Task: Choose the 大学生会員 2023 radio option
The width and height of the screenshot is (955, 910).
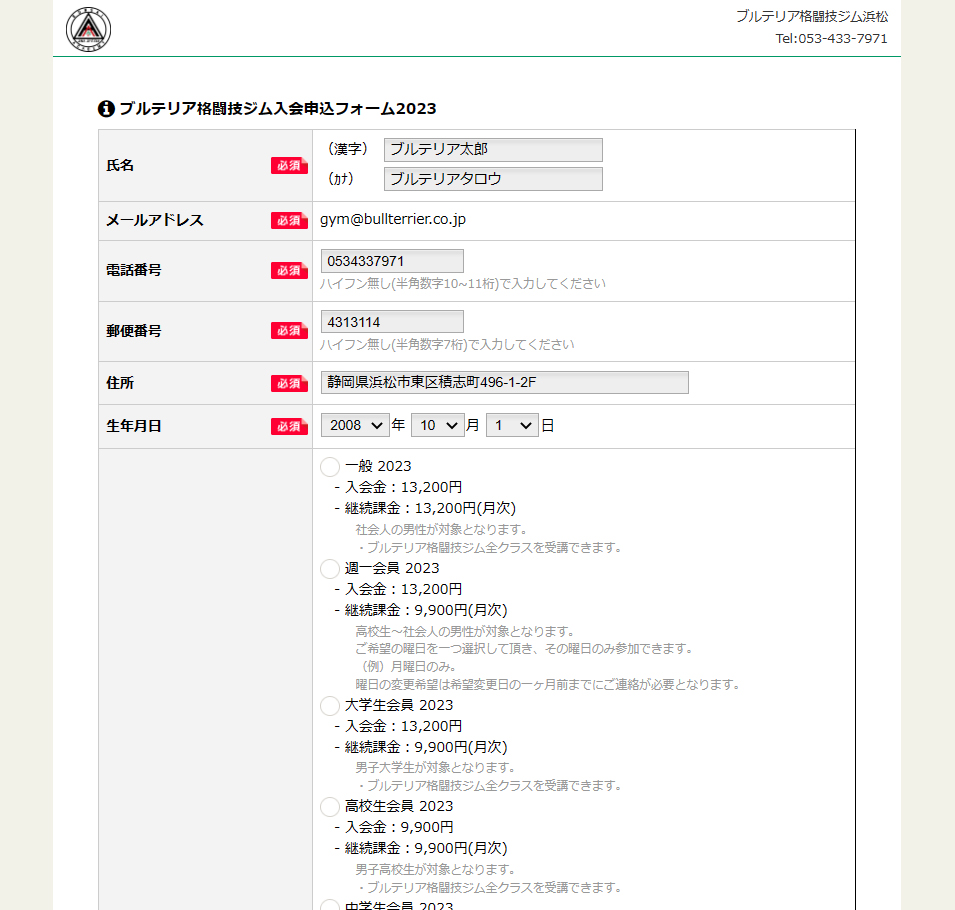Action: (x=329, y=706)
